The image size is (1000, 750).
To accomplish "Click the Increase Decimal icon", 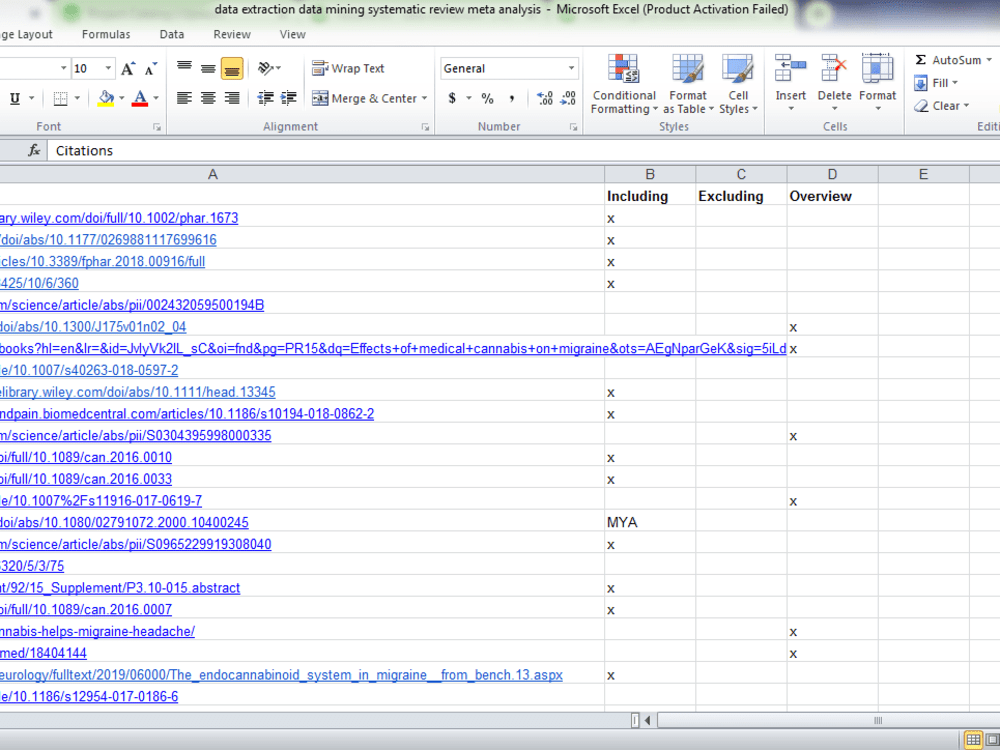I will [545, 98].
